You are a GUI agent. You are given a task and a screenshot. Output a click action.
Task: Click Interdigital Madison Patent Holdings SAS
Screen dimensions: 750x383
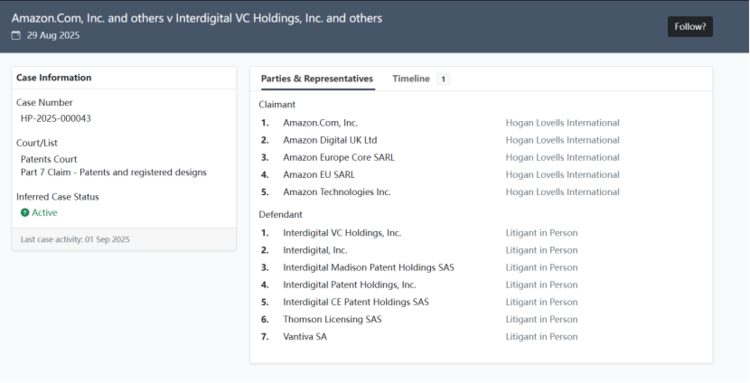tap(369, 267)
